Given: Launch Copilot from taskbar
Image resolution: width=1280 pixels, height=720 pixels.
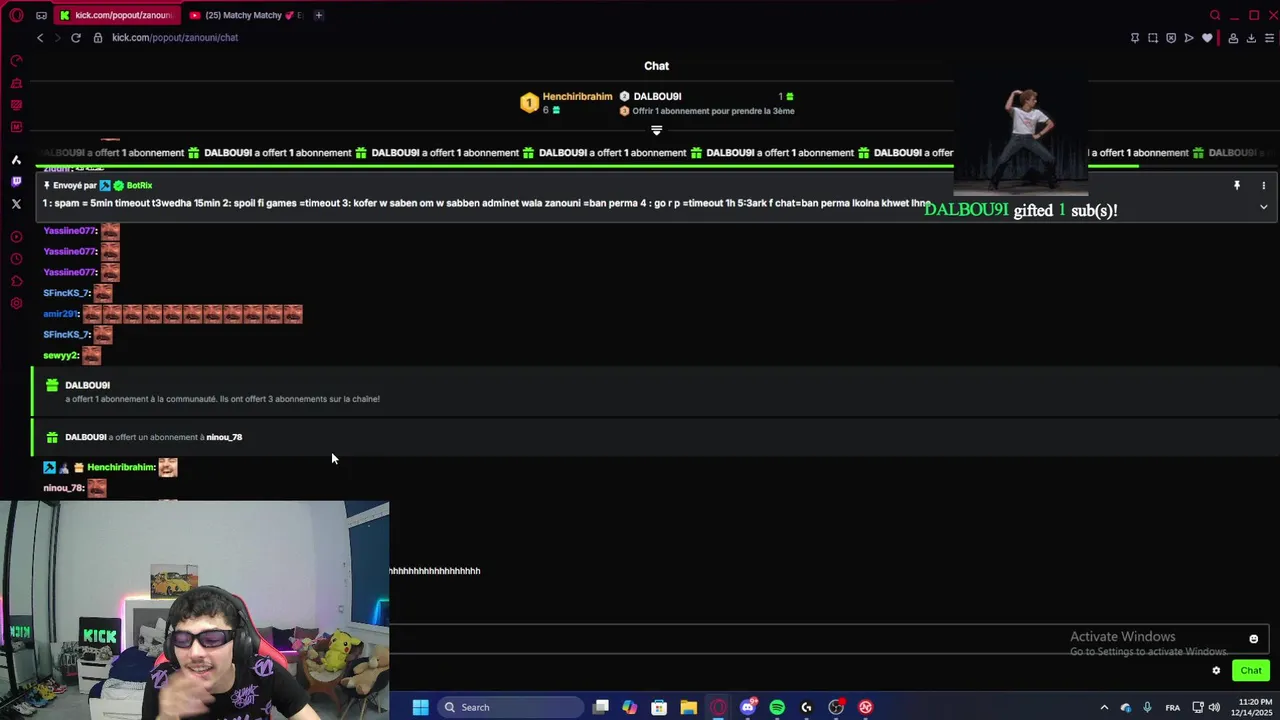Looking at the screenshot, I should (x=629, y=707).
